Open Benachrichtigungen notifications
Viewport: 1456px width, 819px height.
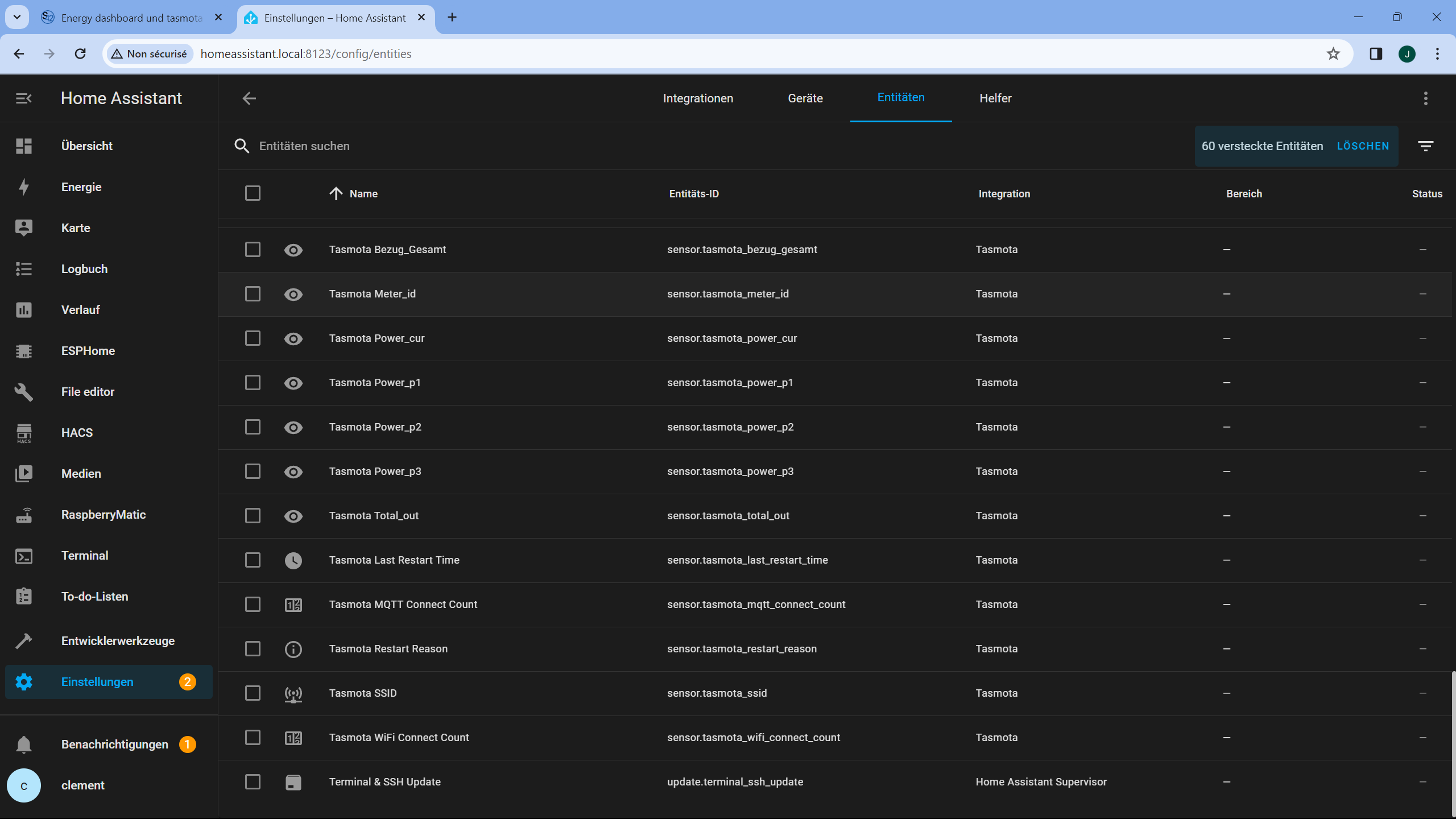click(x=109, y=744)
